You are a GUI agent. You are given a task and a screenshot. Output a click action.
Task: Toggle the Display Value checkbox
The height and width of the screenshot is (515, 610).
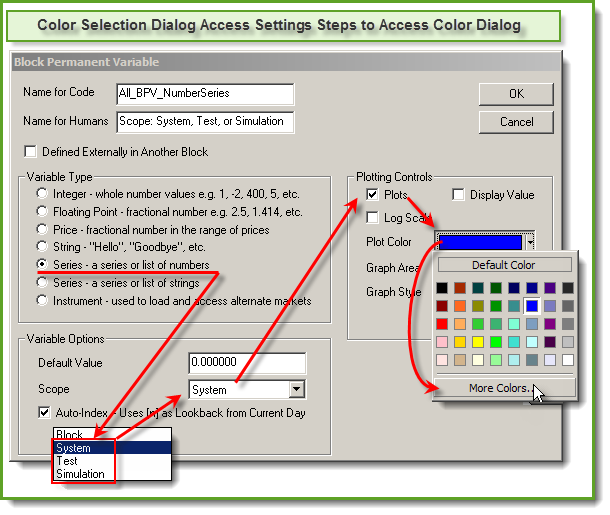click(x=459, y=195)
